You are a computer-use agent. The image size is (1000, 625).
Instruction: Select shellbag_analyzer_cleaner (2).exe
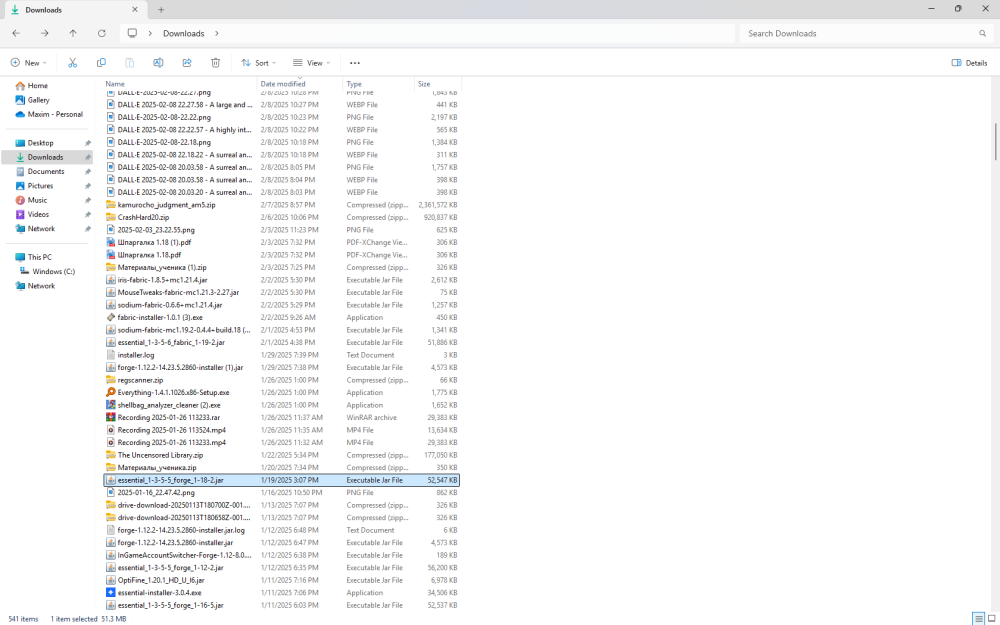pyautogui.click(x=281, y=405)
